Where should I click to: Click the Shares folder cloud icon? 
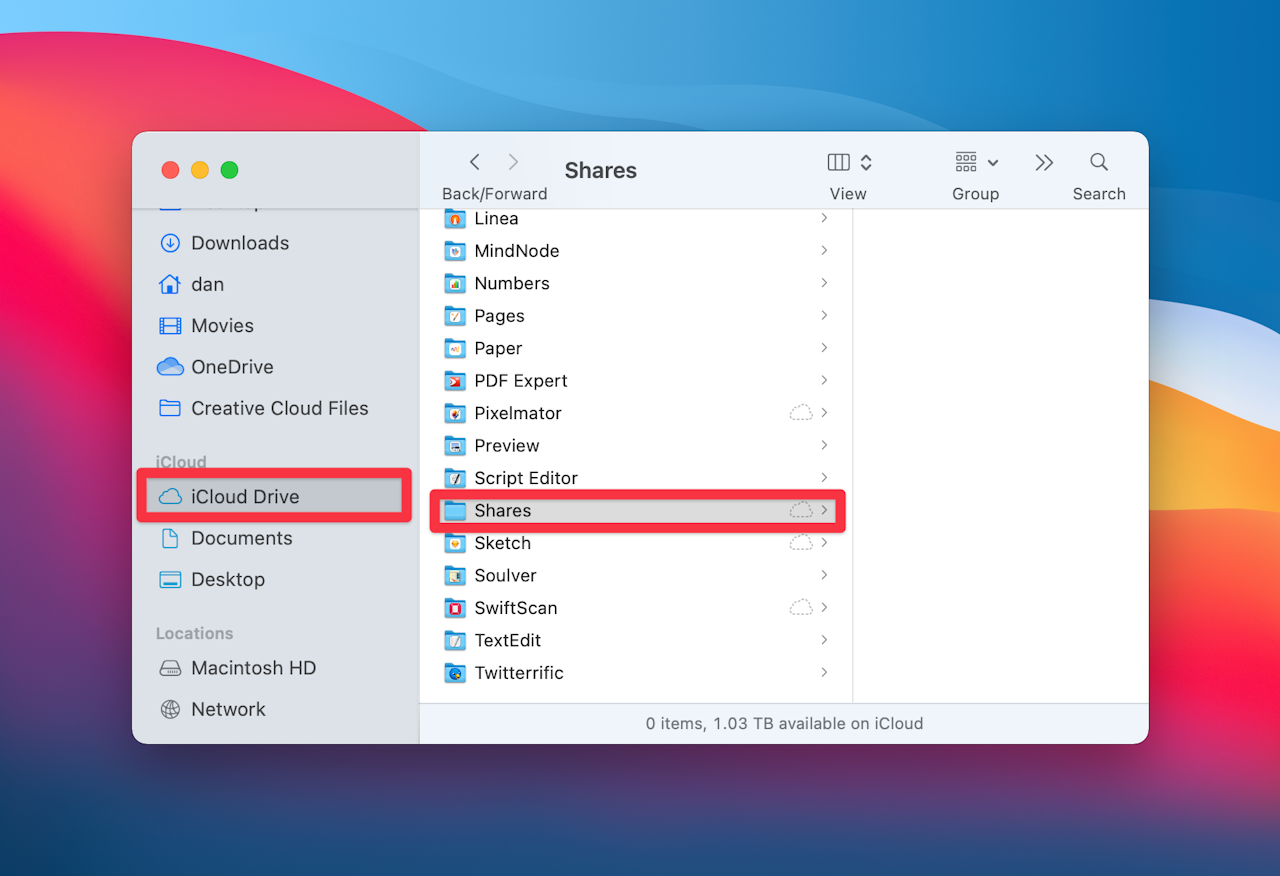[801, 510]
